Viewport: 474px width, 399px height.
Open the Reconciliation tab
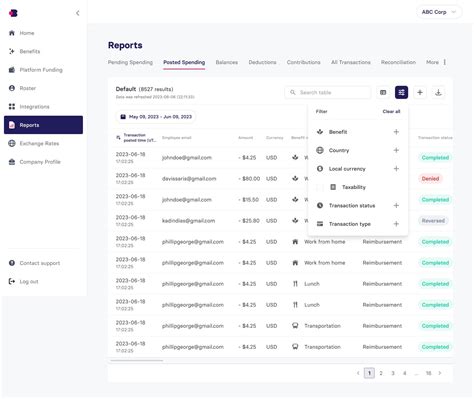(398, 62)
